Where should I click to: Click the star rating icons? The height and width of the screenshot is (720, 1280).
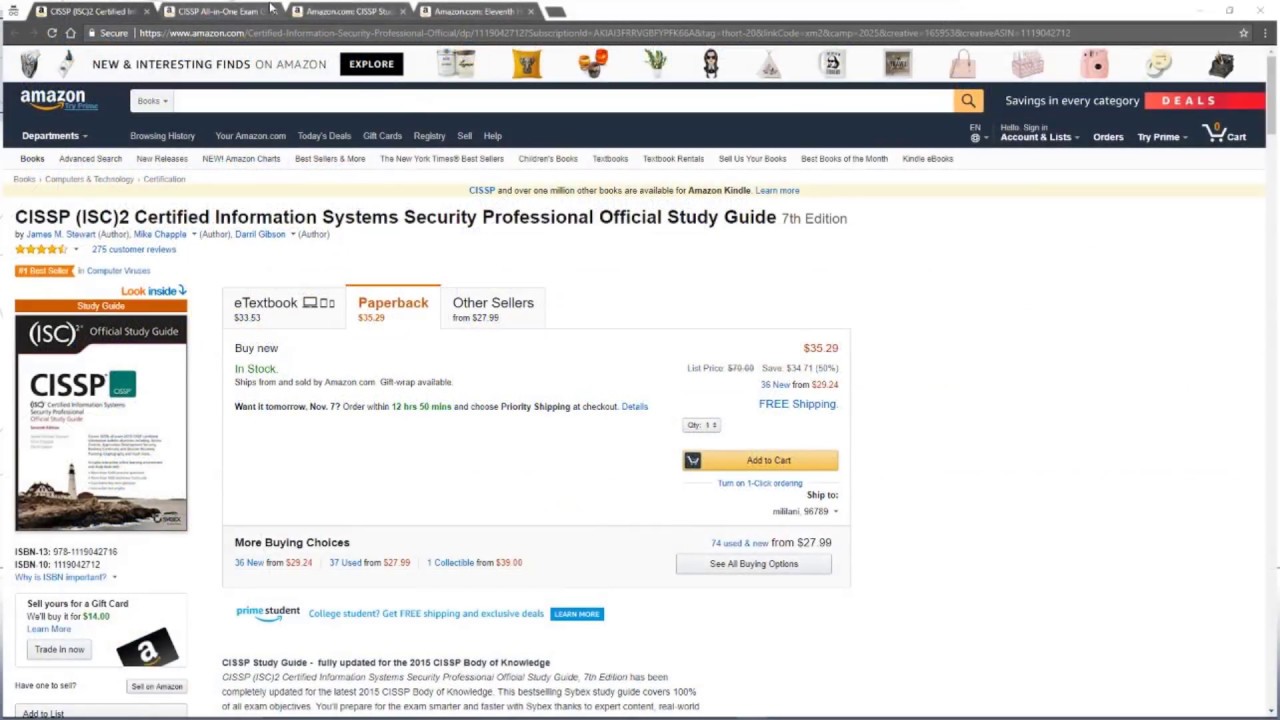41,249
